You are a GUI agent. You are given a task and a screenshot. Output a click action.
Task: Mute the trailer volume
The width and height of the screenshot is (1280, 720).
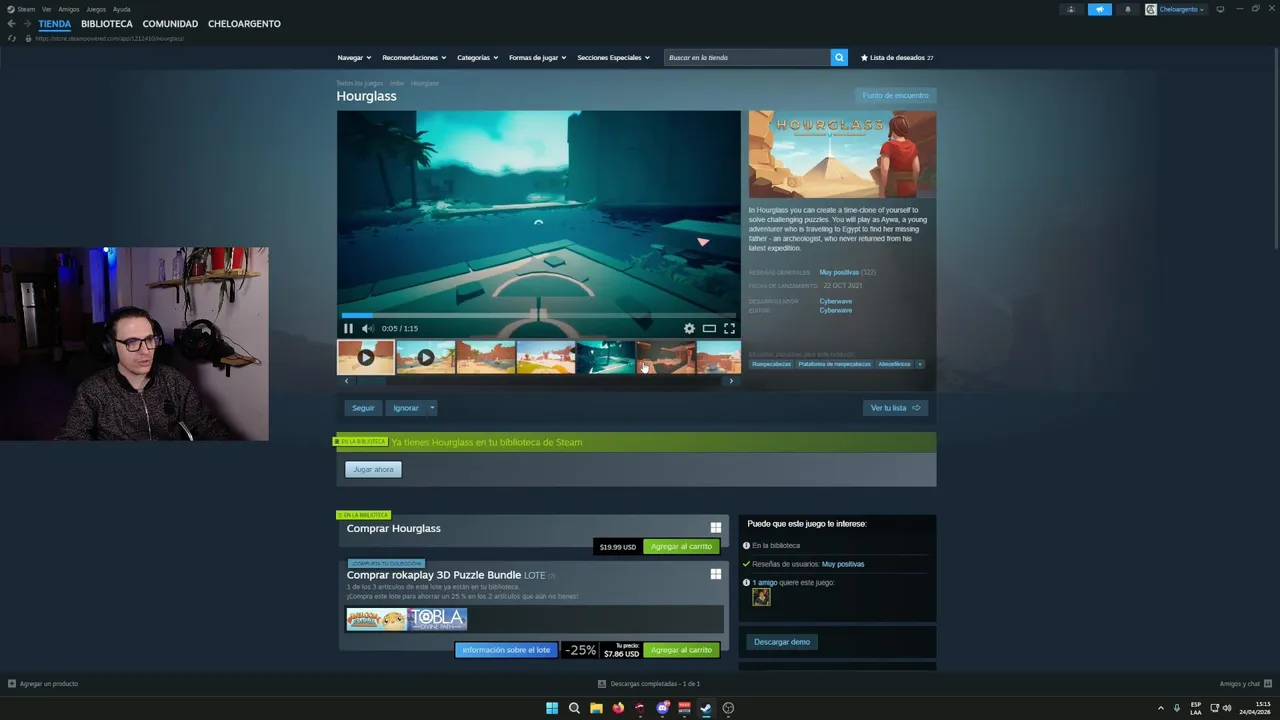coord(367,328)
